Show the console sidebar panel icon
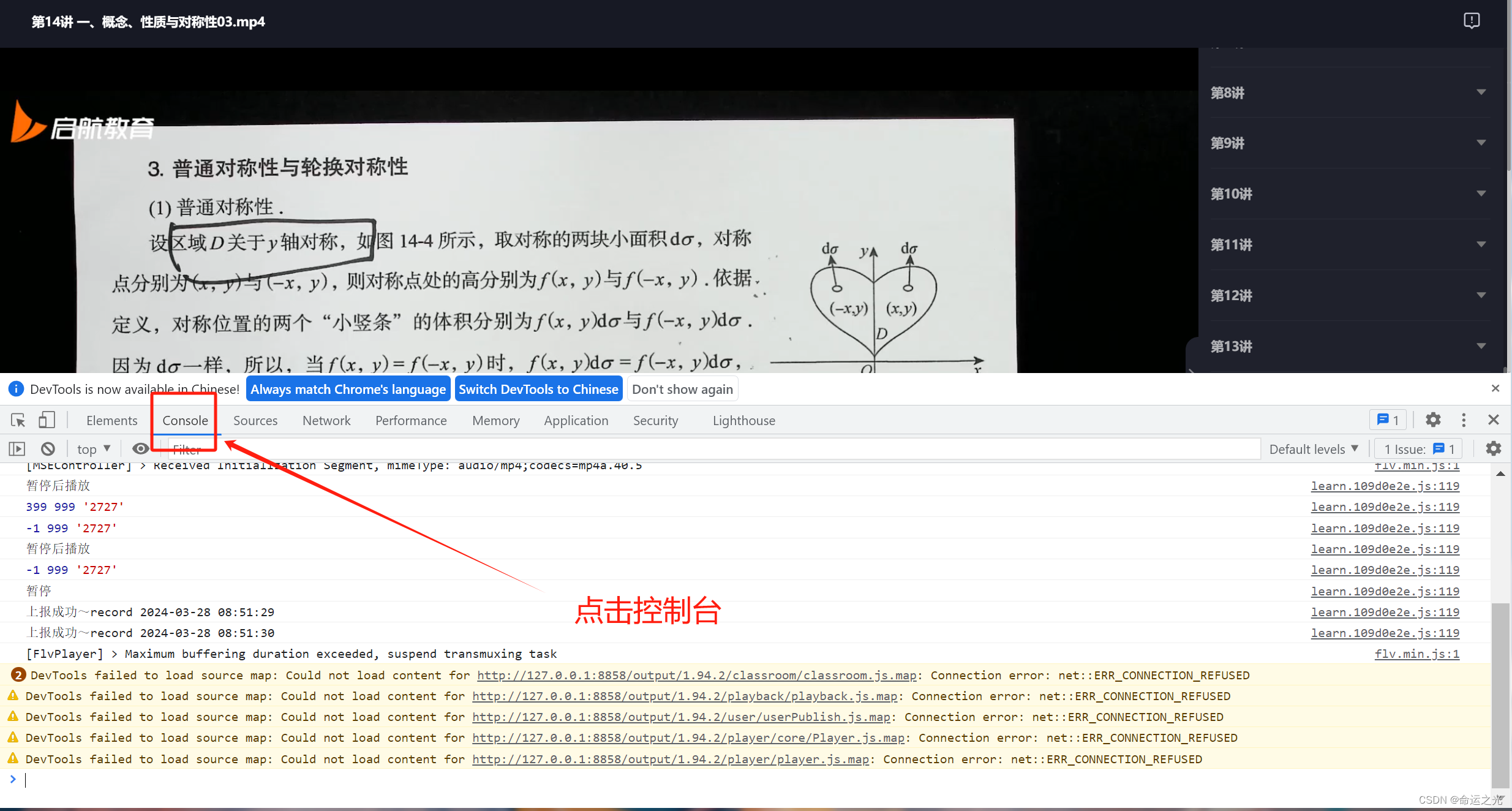Image resolution: width=1512 pixels, height=811 pixels. [17, 449]
